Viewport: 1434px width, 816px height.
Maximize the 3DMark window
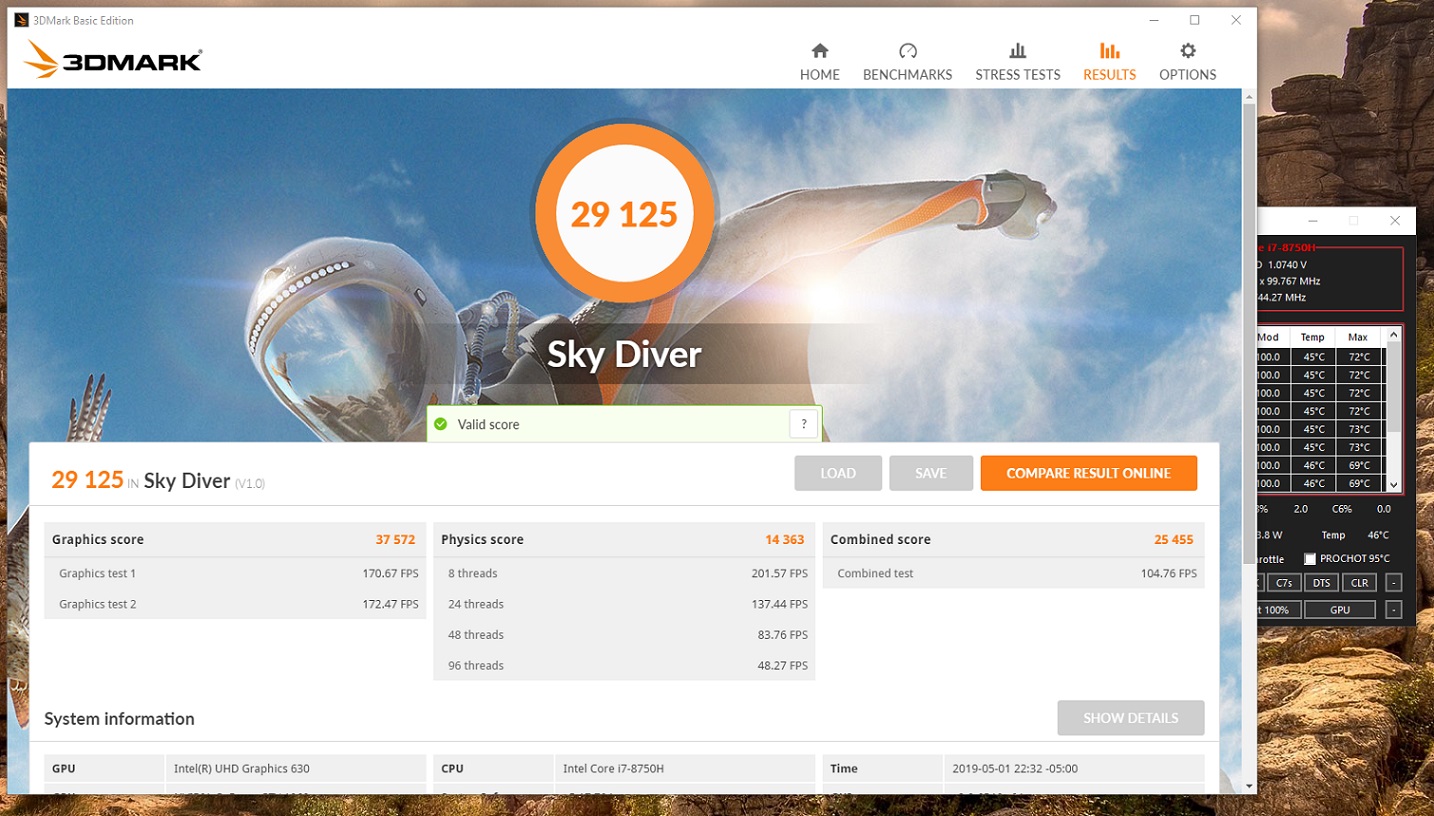pyautogui.click(x=1194, y=20)
